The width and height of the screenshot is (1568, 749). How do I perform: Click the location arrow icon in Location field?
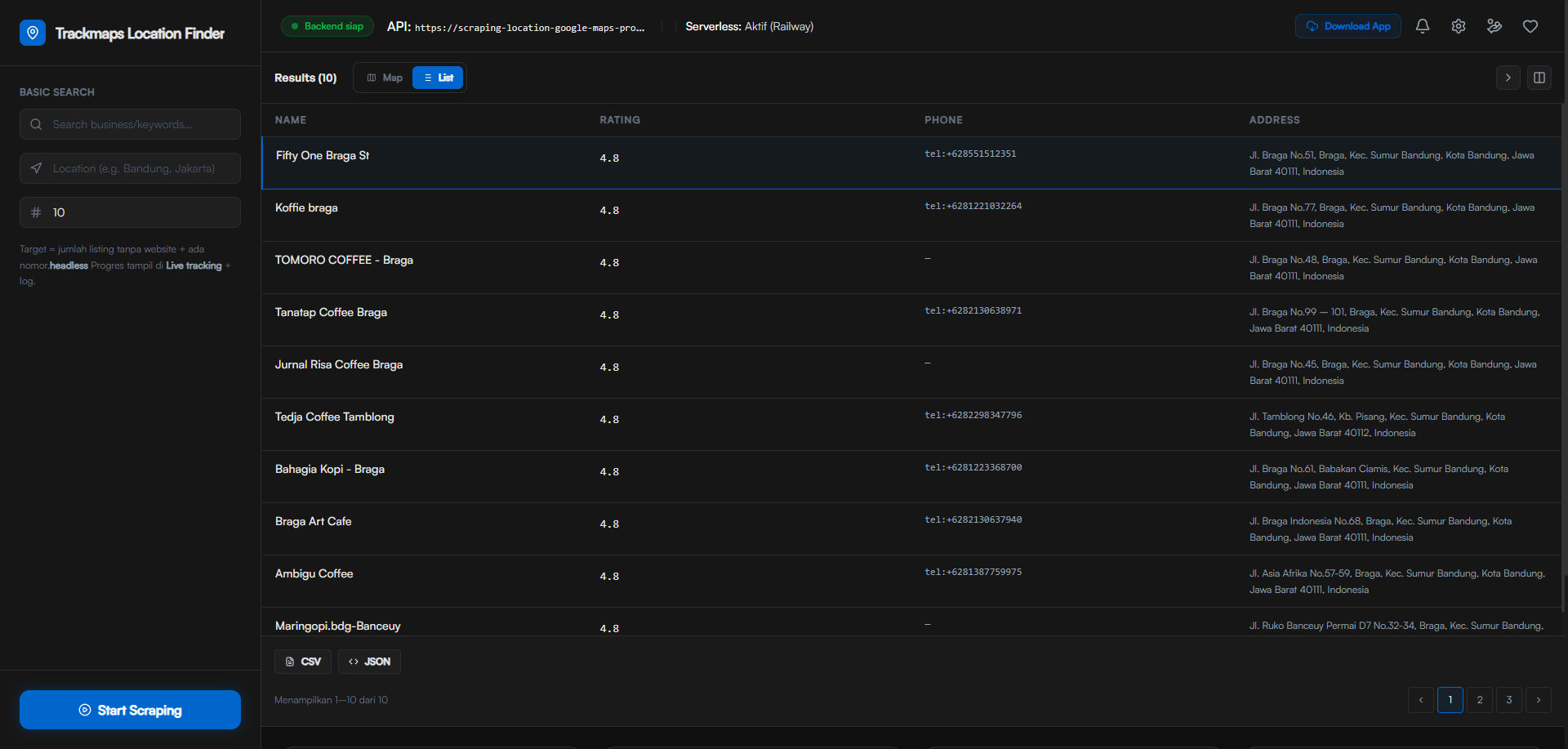[x=36, y=168]
